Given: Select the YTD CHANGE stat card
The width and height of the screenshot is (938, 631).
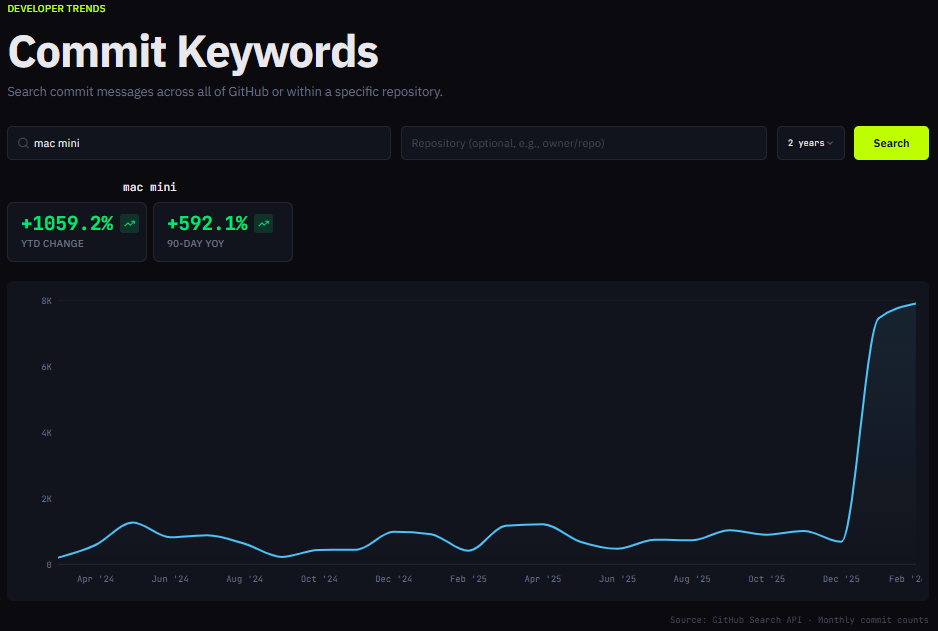Looking at the screenshot, I should (77, 232).
